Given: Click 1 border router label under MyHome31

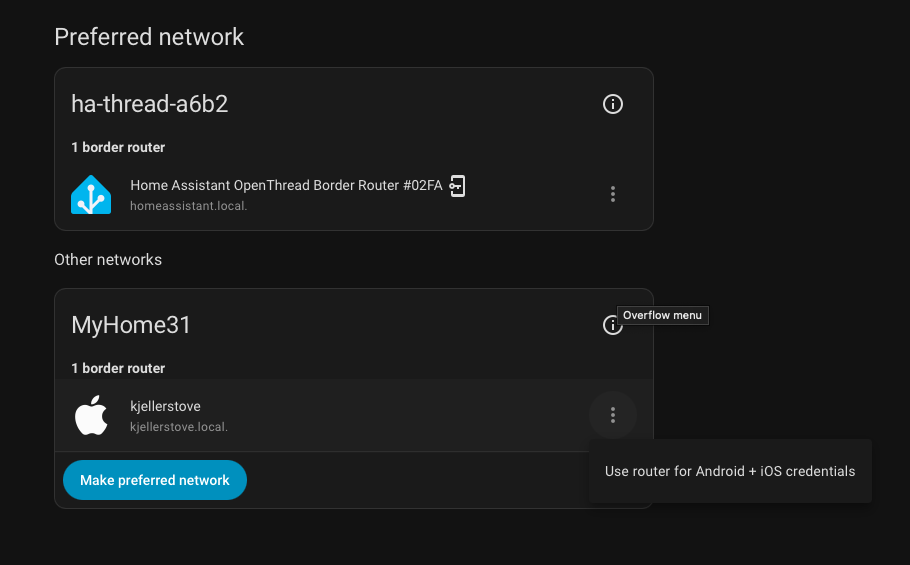Looking at the screenshot, I should (118, 368).
